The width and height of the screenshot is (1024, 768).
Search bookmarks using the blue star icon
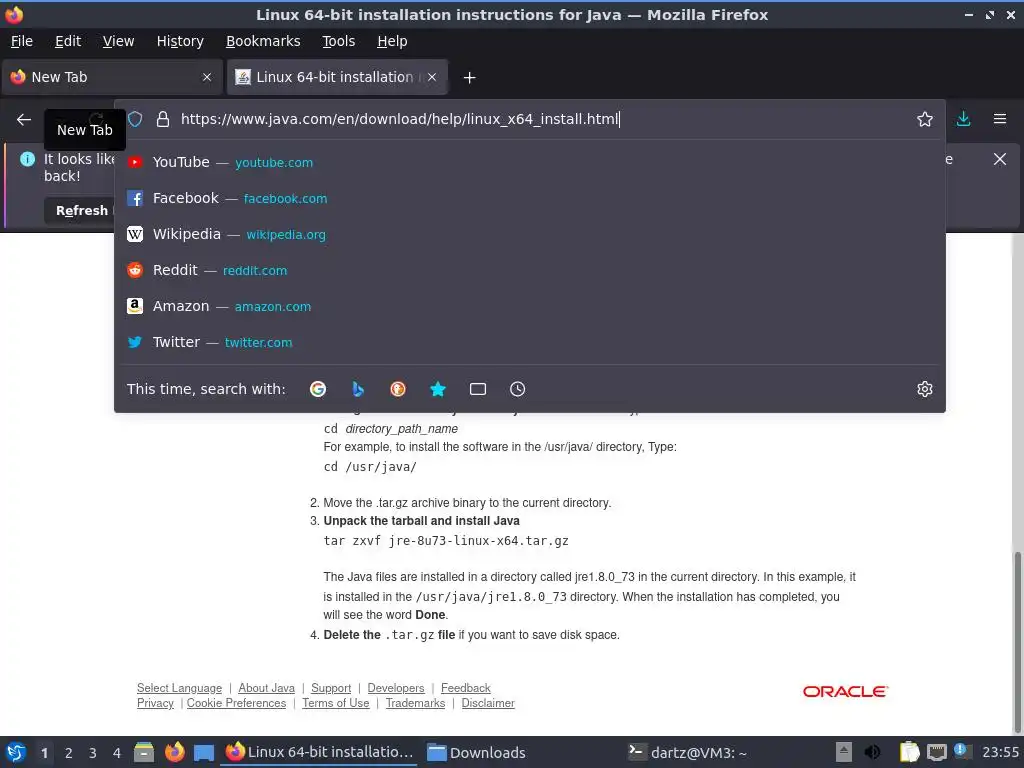438,389
